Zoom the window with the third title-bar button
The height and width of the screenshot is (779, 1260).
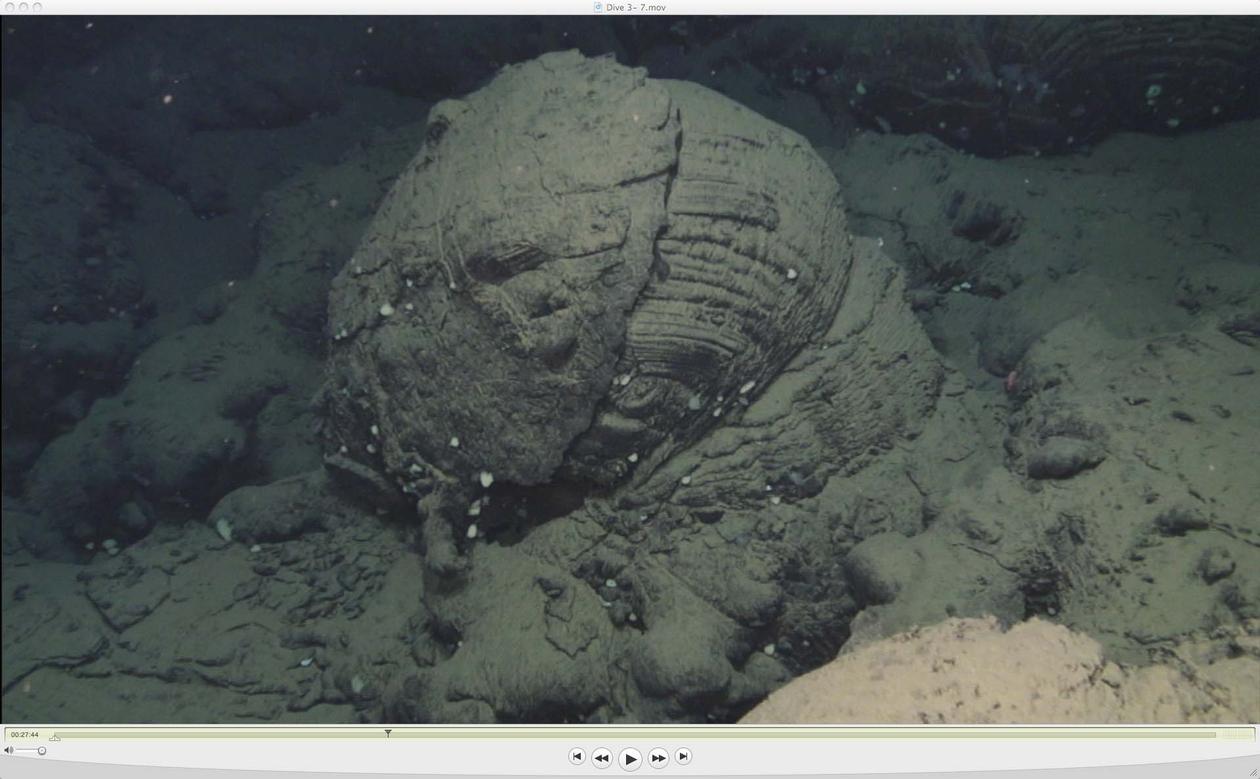(x=38, y=7)
